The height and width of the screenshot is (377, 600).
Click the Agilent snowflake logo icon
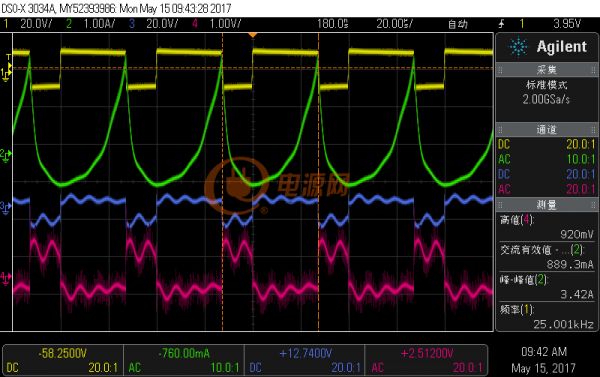pos(518,47)
